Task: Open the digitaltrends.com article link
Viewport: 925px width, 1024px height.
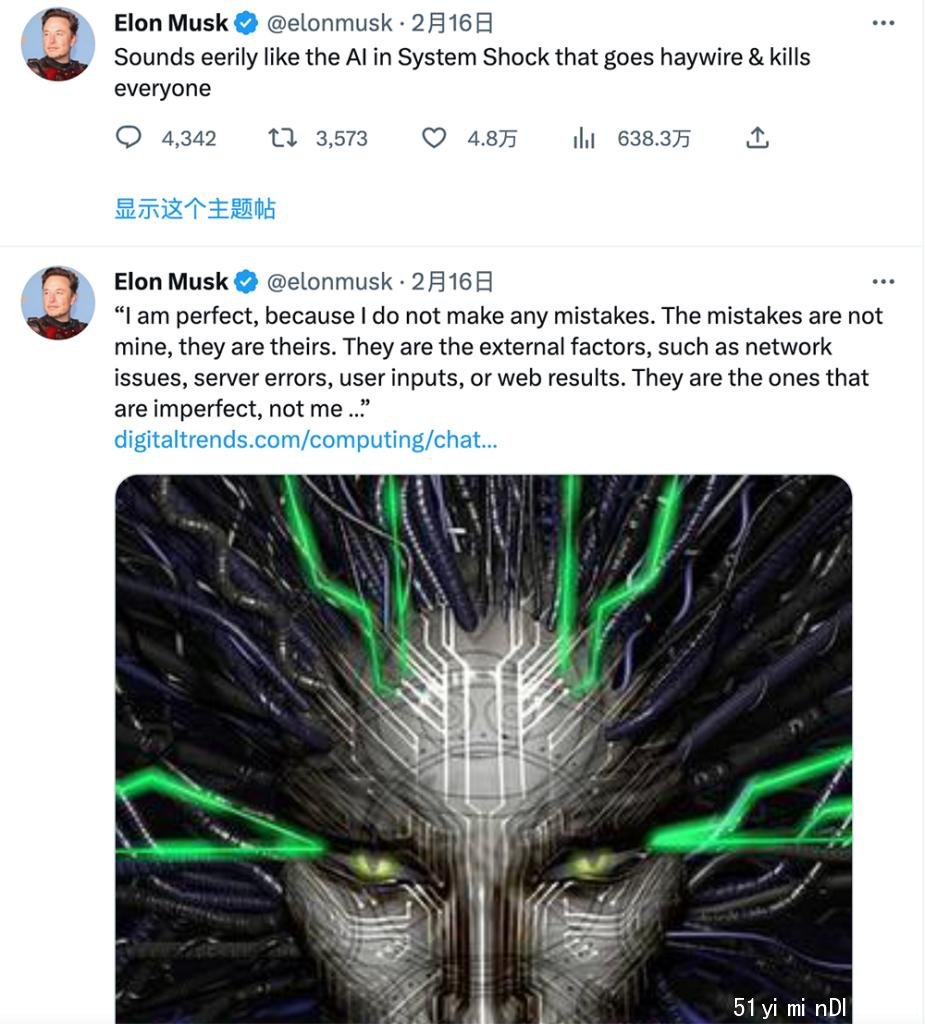Action: click(x=306, y=440)
